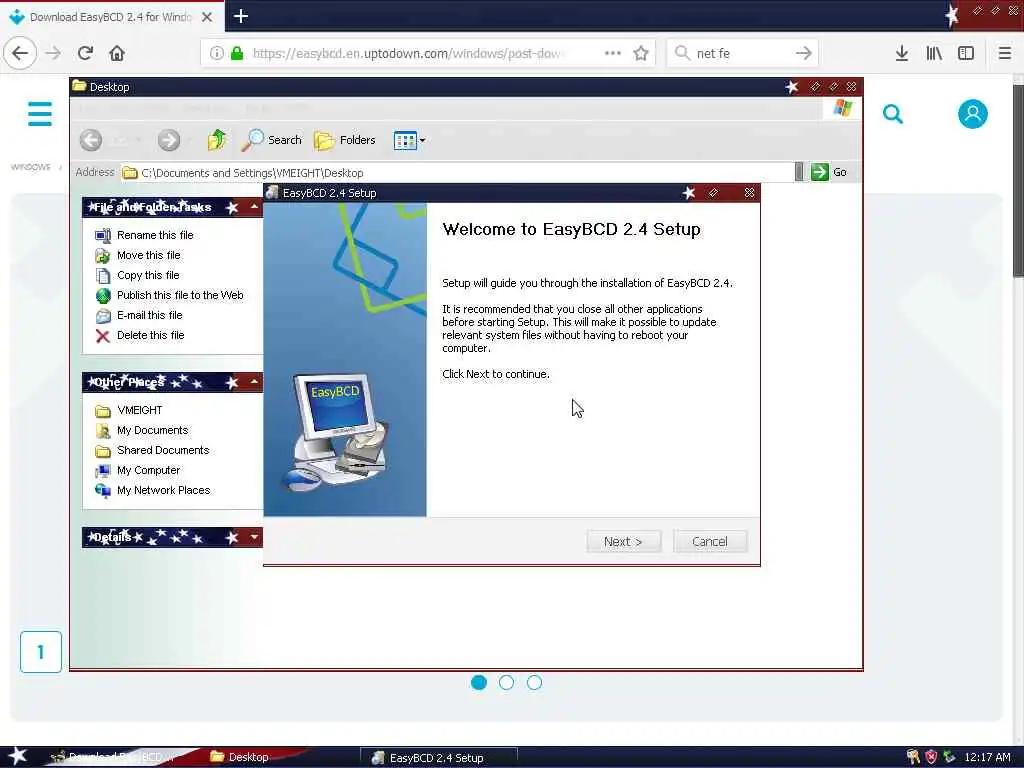
Task: Click the green Go button
Action: point(829,172)
